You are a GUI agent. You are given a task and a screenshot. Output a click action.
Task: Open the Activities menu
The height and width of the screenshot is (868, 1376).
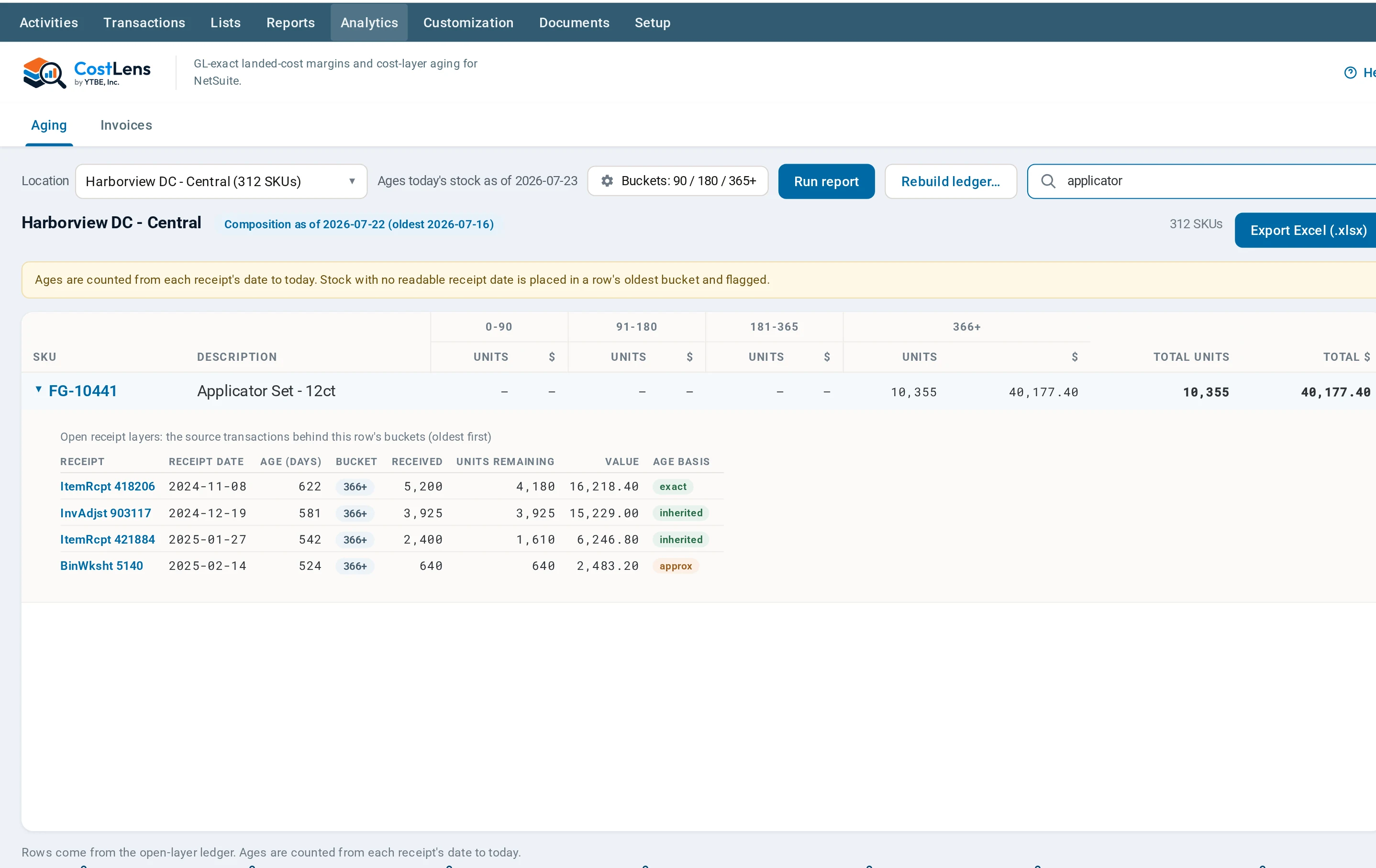coord(49,22)
